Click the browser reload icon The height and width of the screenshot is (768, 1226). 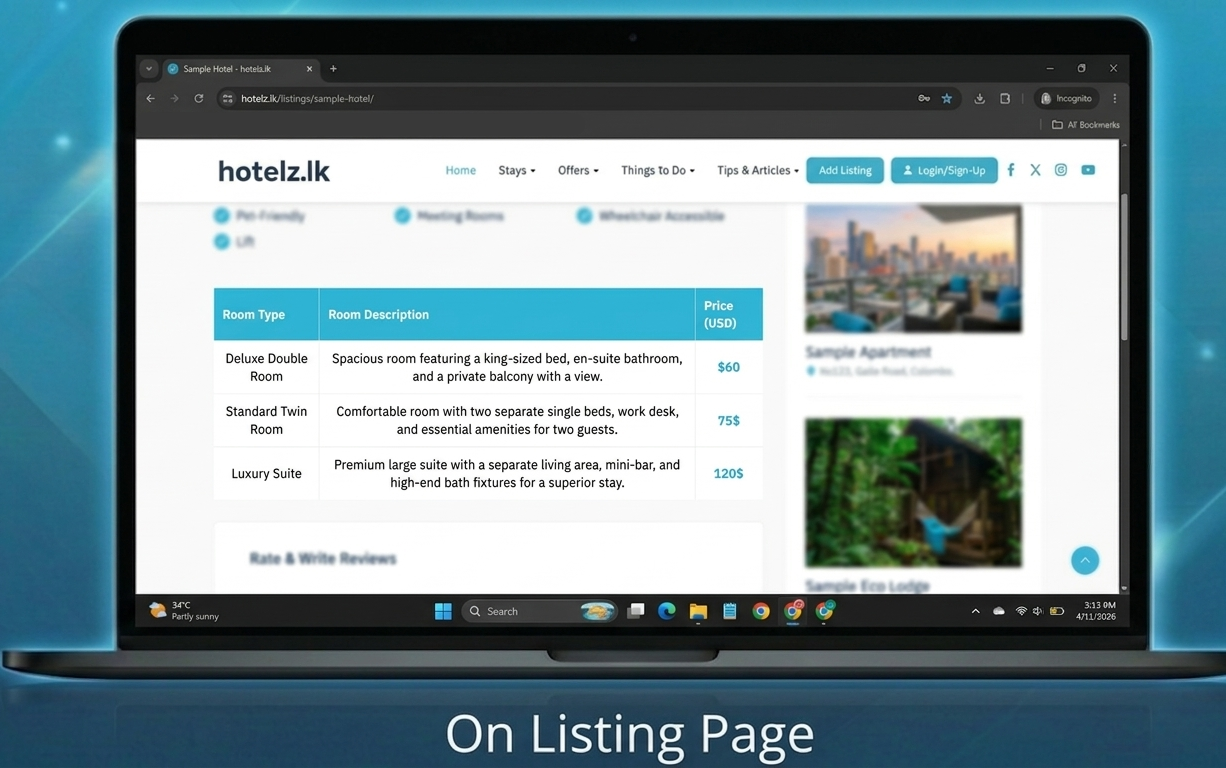click(199, 98)
